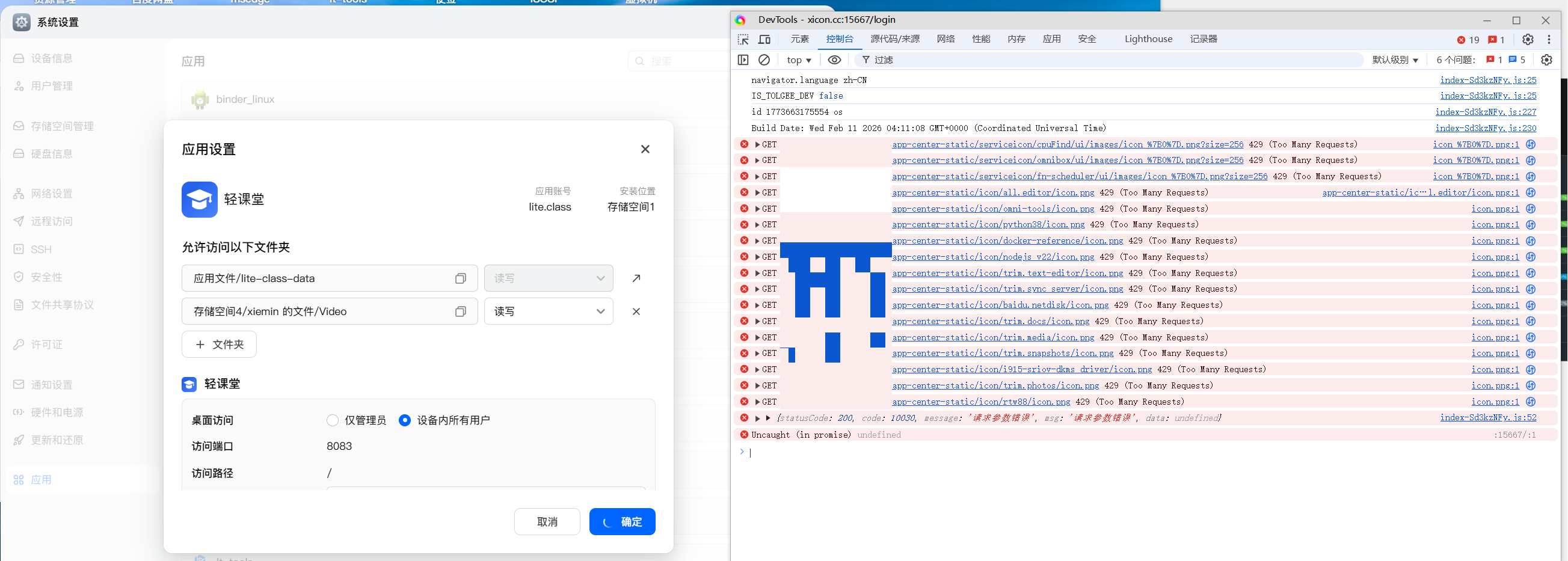Open DevTools settings gear icon
Image resolution: width=1568 pixels, height=561 pixels.
pyautogui.click(x=1528, y=40)
